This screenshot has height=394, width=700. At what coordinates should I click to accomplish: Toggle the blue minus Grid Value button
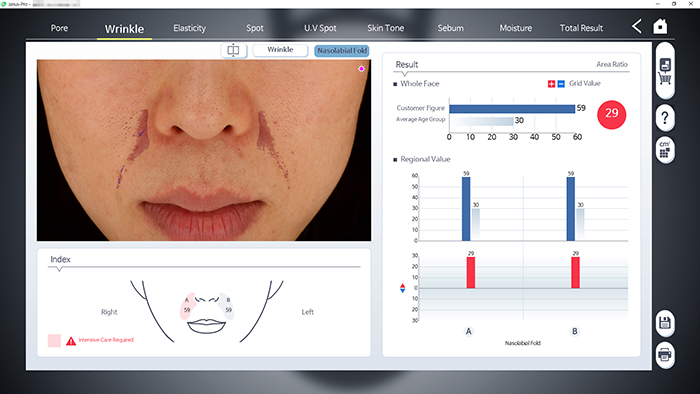pos(561,84)
